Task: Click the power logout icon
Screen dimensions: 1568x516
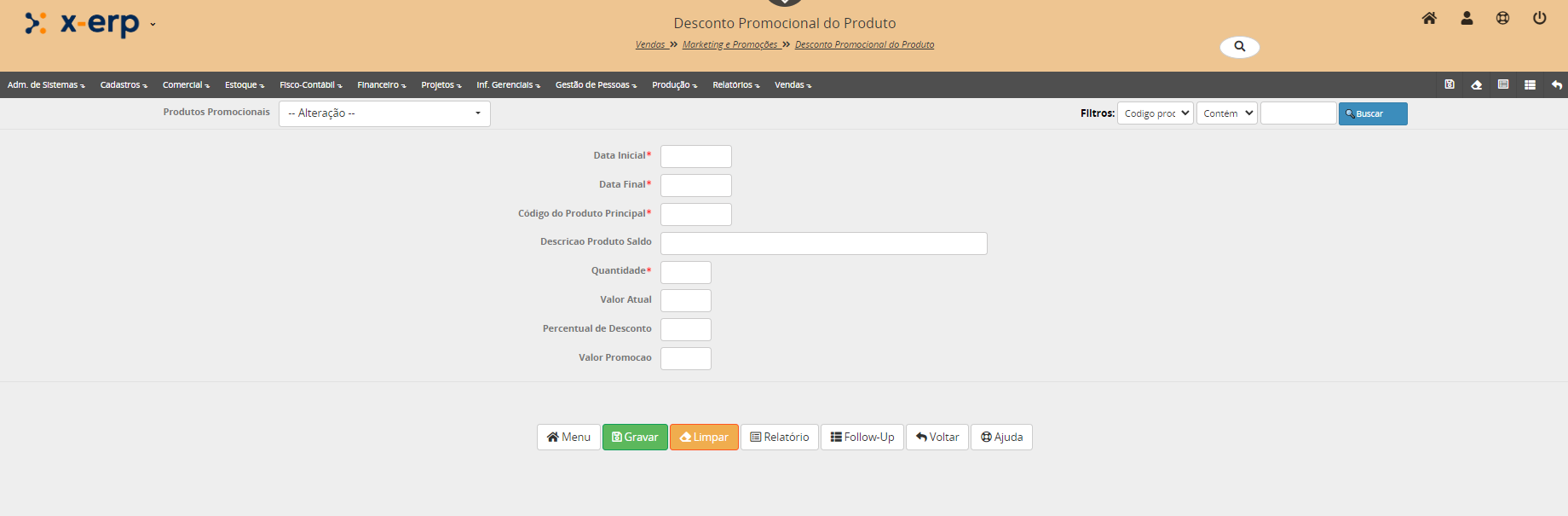Action: (1539, 18)
